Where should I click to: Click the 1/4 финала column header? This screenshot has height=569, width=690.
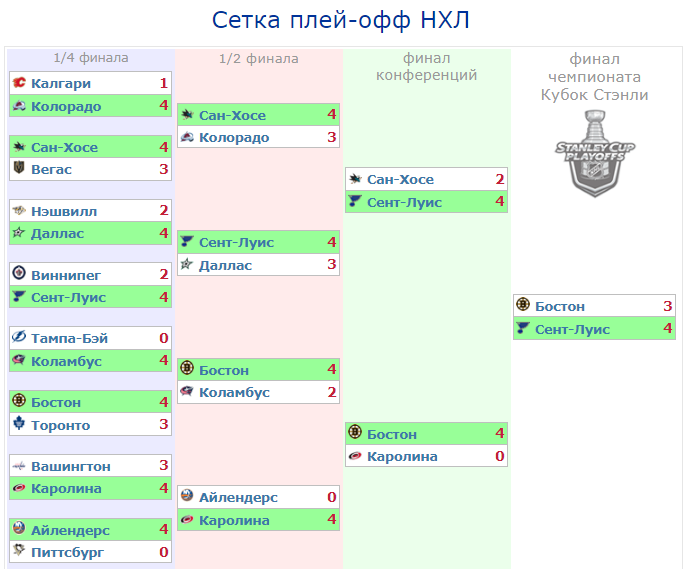click(x=91, y=58)
